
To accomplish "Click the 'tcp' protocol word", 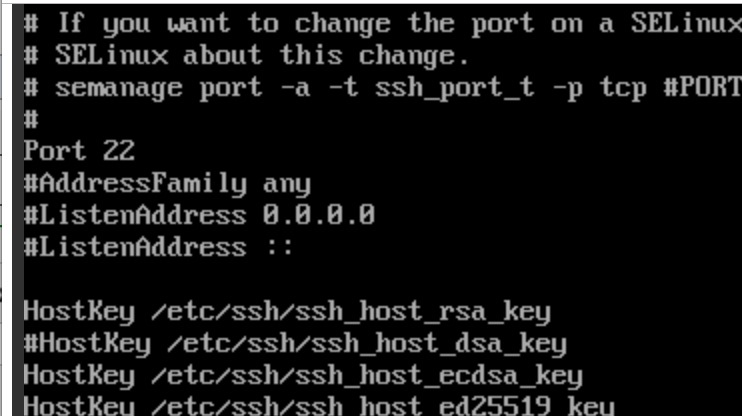I will (623, 89).
